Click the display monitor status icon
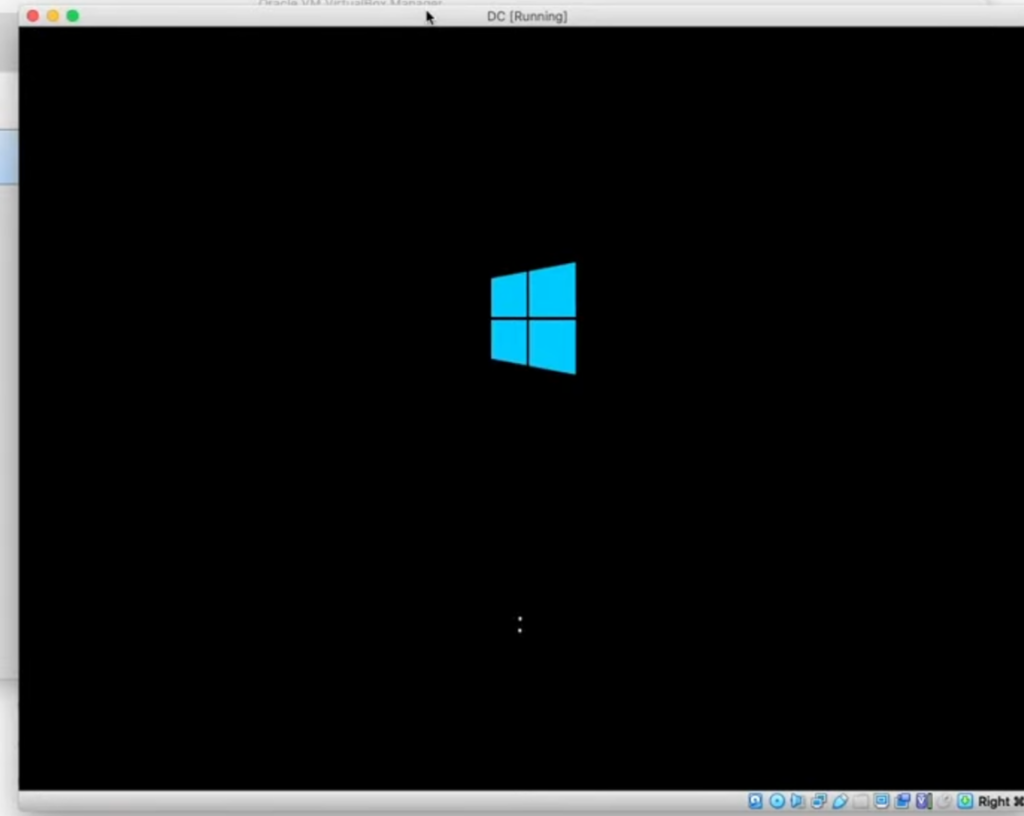The height and width of the screenshot is (816, 1024). pos(881,801)
